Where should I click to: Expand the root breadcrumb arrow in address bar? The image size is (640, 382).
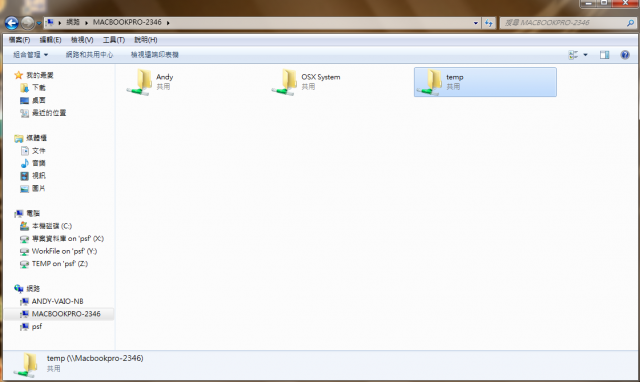point(60,23)
